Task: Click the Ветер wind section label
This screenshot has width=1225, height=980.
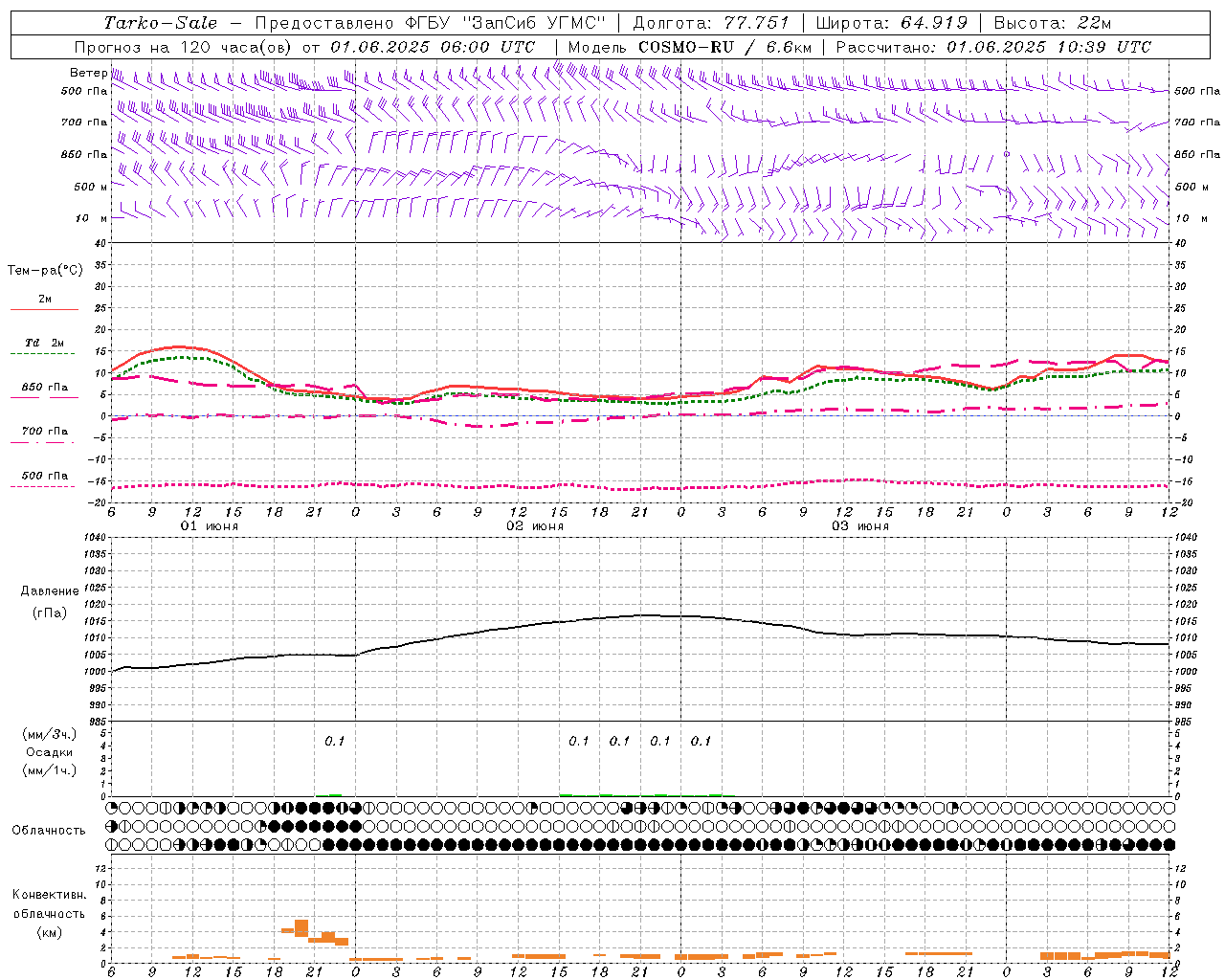Action: (x=88, y=73)
